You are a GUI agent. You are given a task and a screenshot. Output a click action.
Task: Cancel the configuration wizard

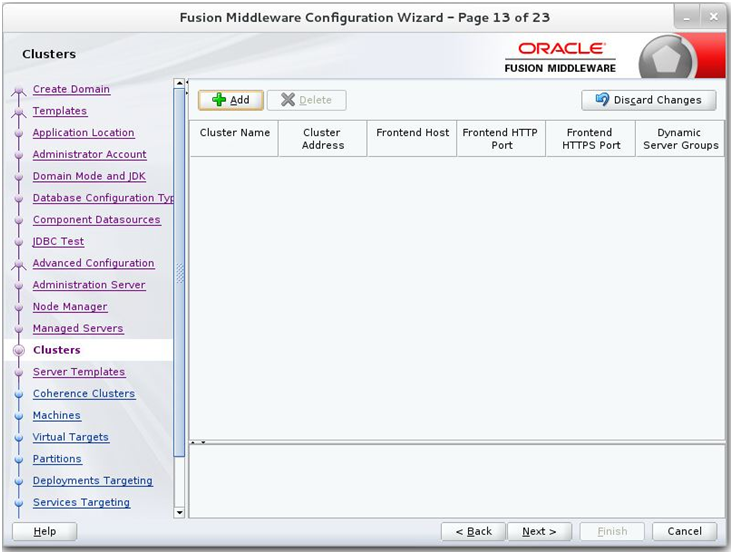pyautogui.click(x=684, y=532)
